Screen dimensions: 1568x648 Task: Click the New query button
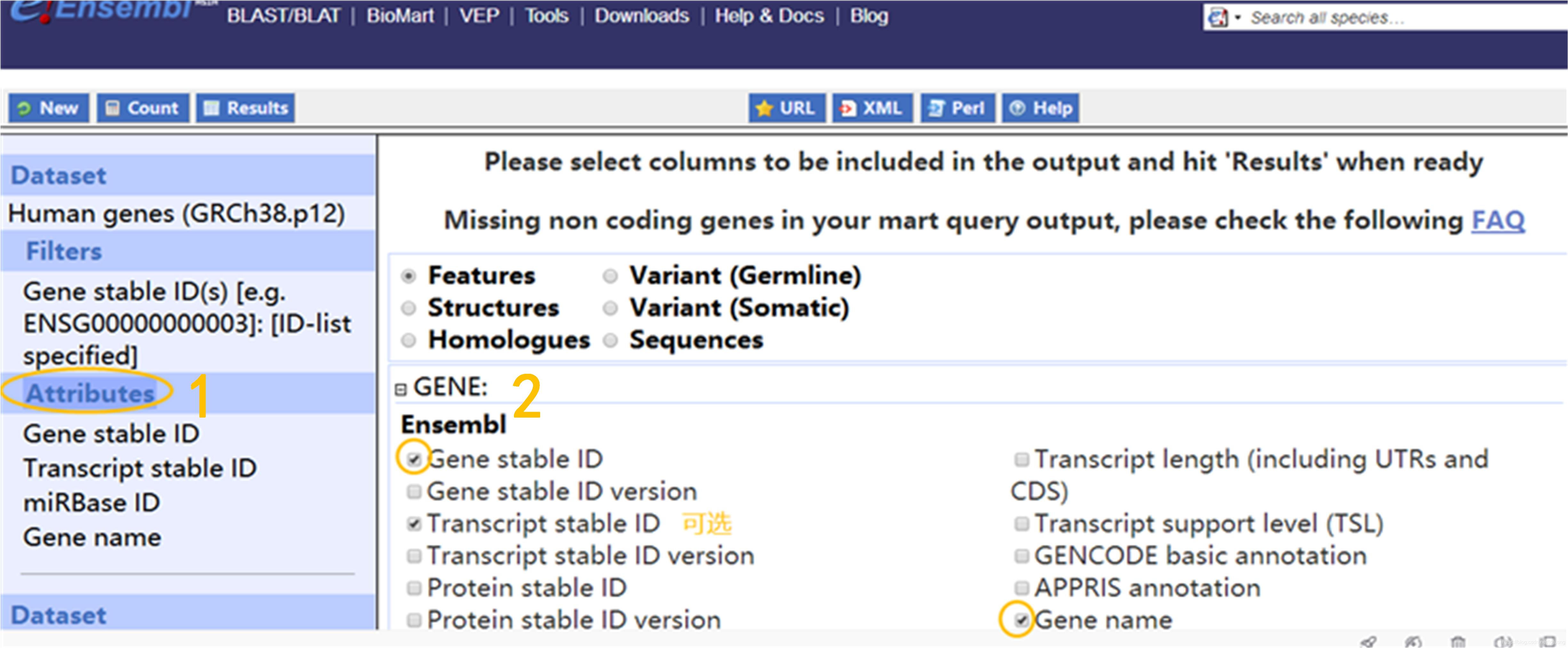coord(49,108)
